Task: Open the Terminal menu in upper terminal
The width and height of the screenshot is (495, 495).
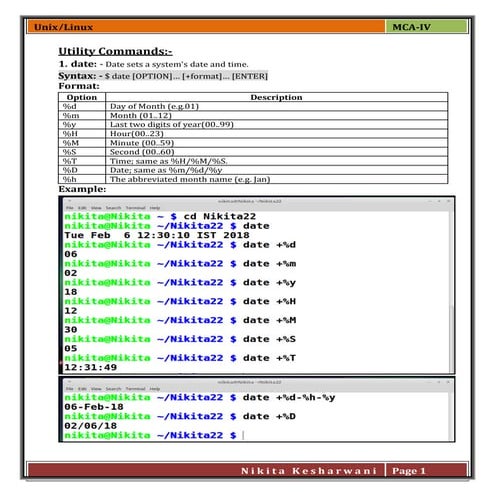Action: point(136,208)
